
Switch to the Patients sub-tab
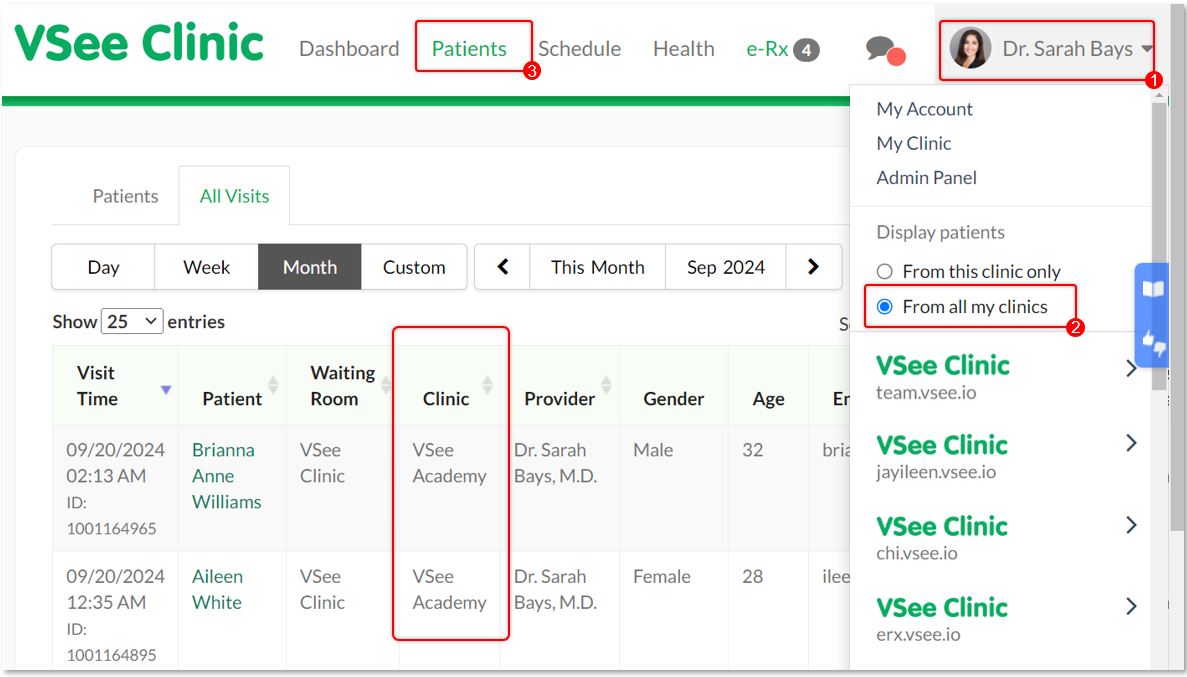coord(126,196)
